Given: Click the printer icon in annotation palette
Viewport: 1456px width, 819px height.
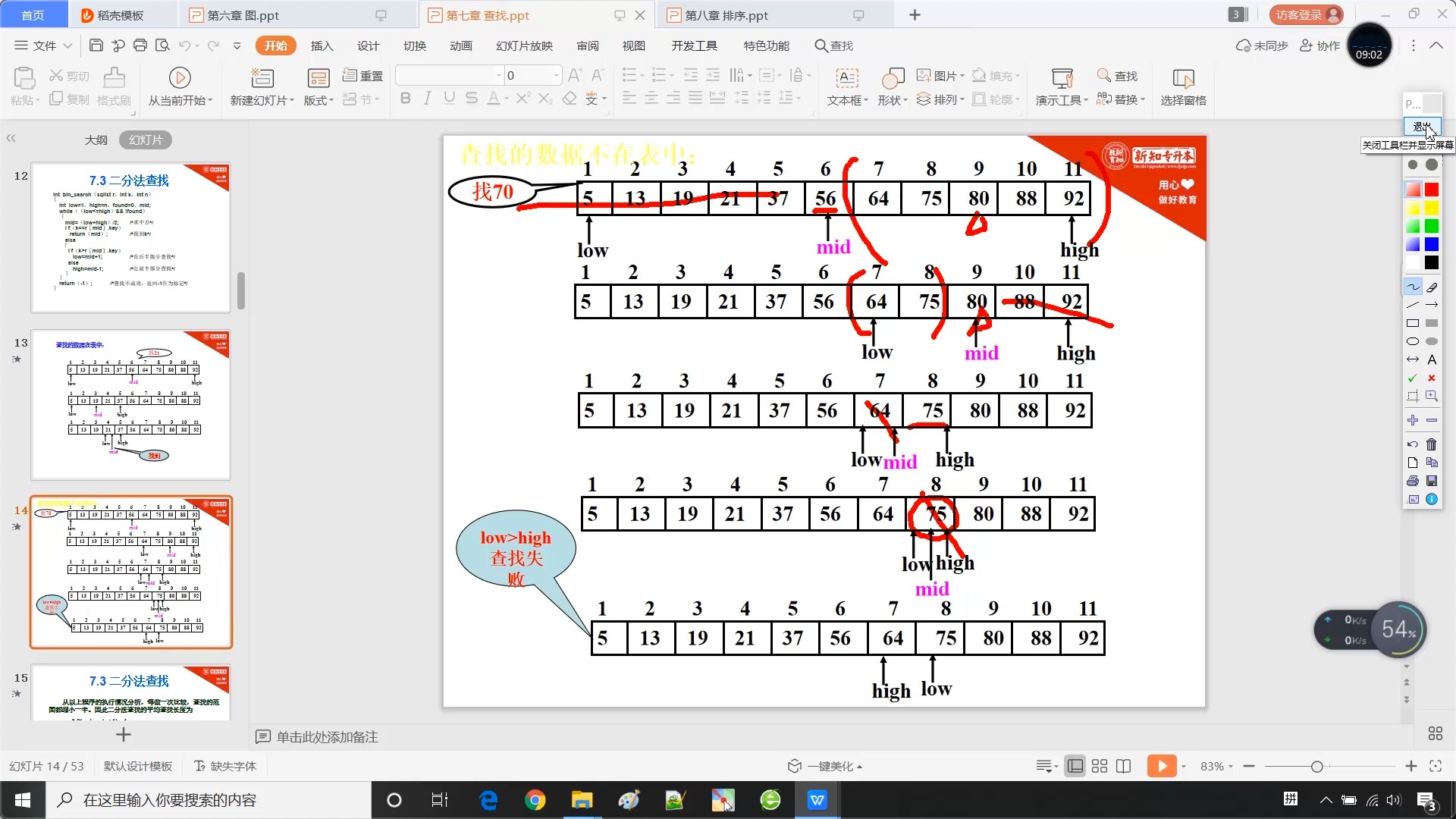Looking at the screenshot, I should [x=1413, y=481].
